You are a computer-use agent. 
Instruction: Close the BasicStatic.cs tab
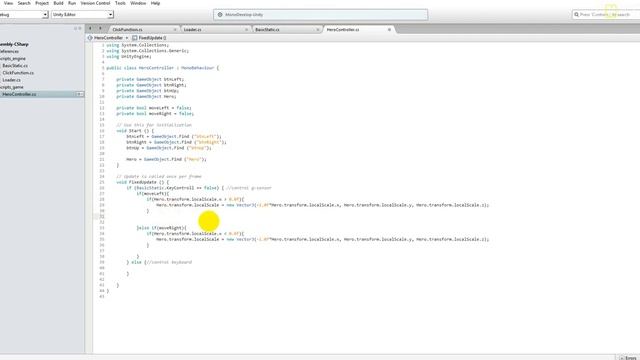[318, 30]
